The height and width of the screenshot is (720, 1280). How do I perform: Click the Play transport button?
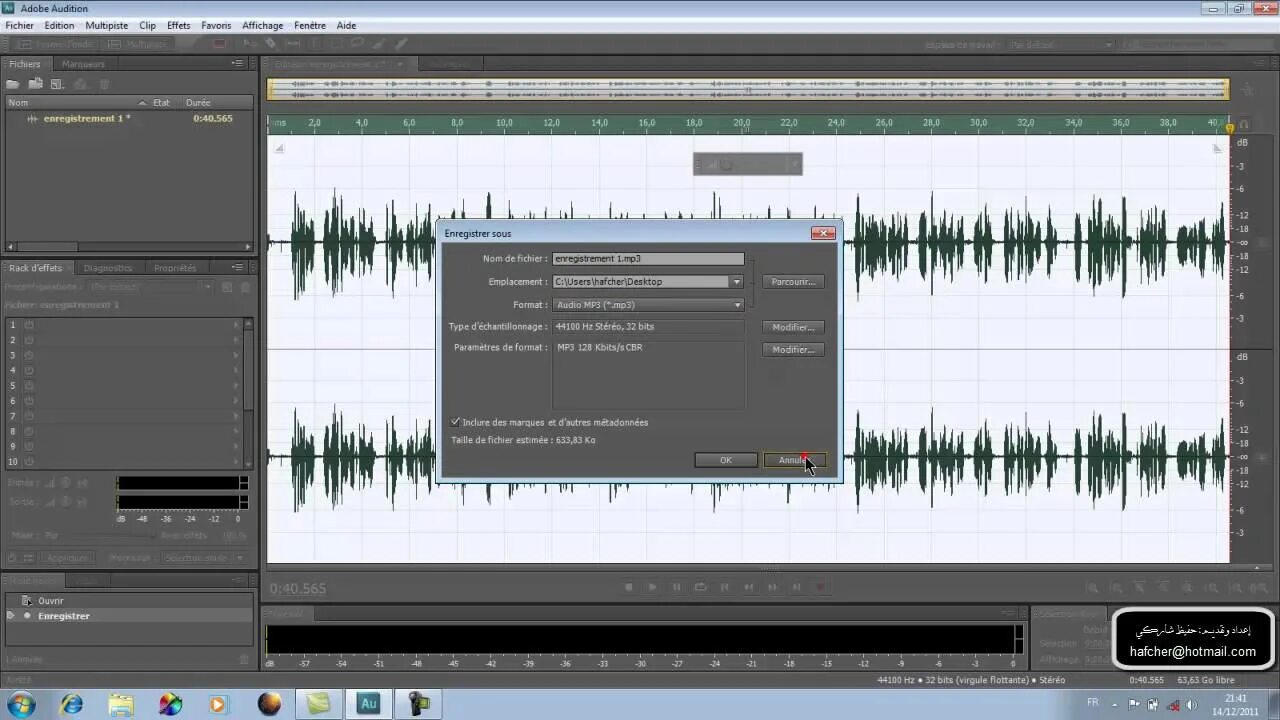[x=652, y=587]
